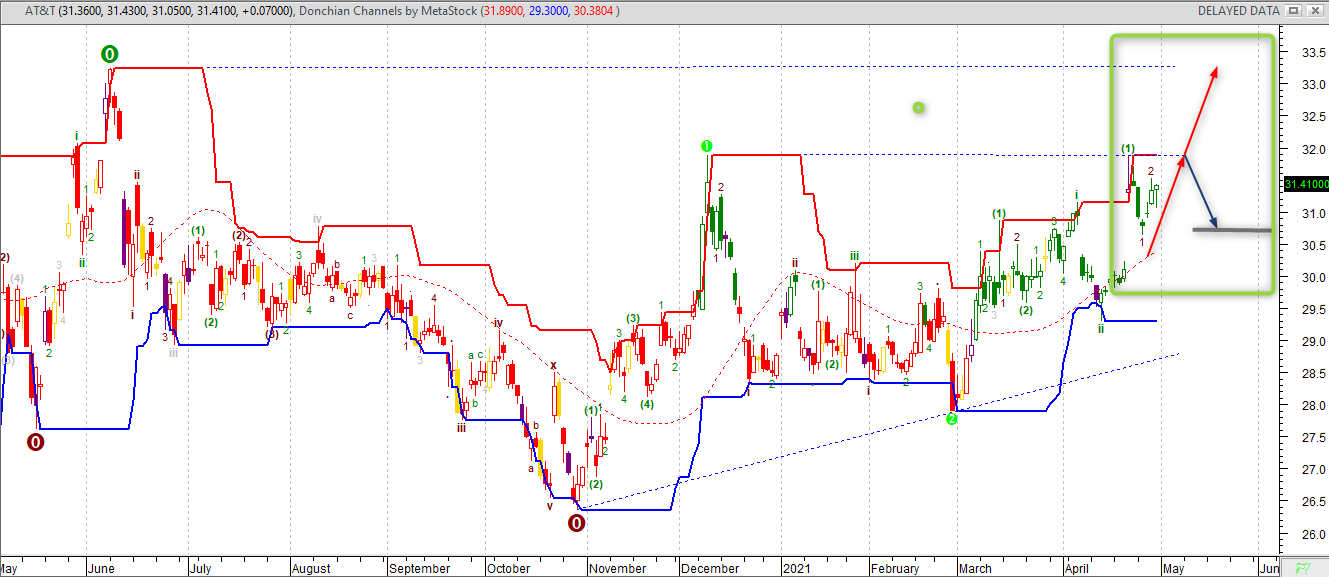Click the 2021 label on the date axis

coord(798,568)
